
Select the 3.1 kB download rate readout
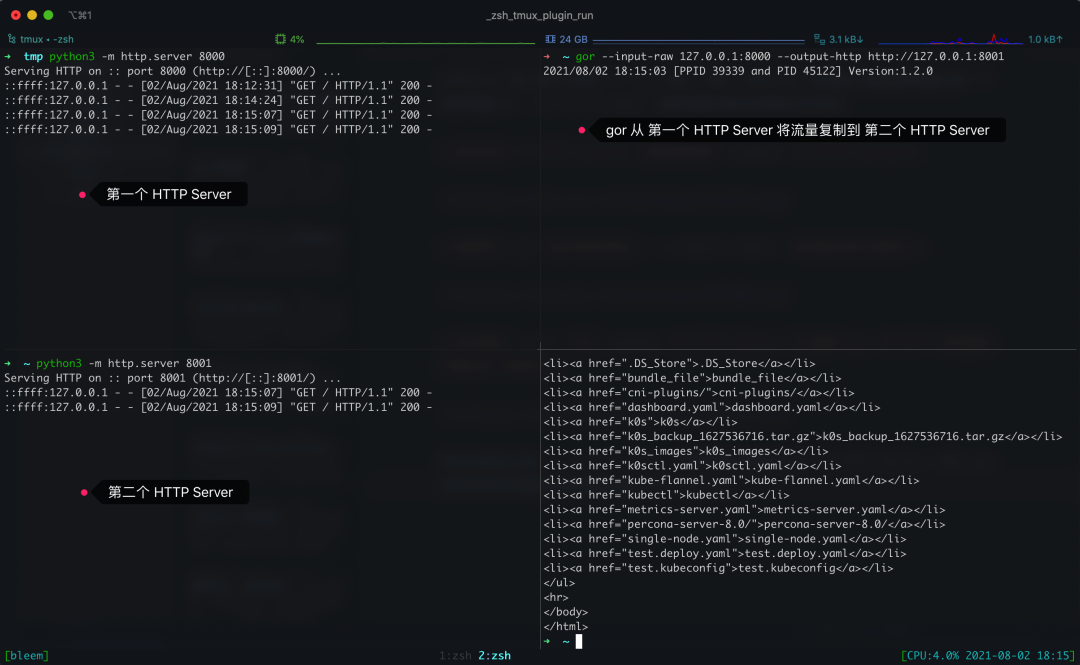click(846, 39)
